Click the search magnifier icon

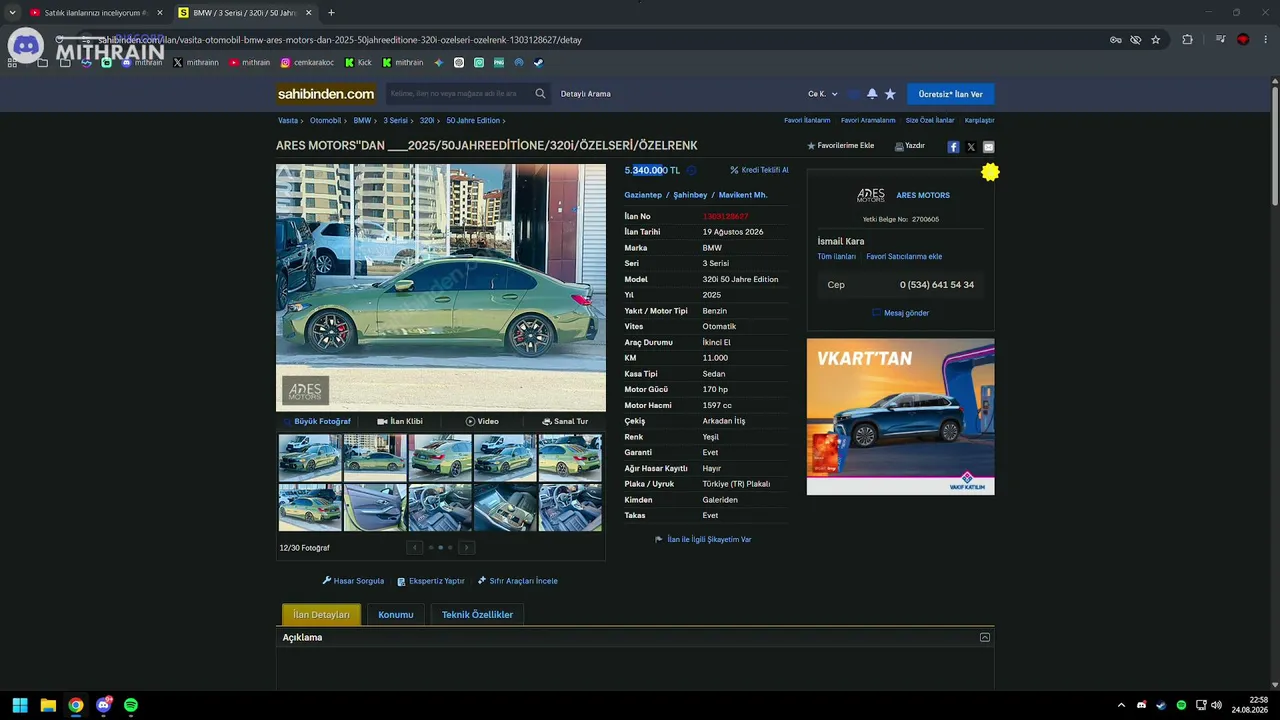[540, 94]
